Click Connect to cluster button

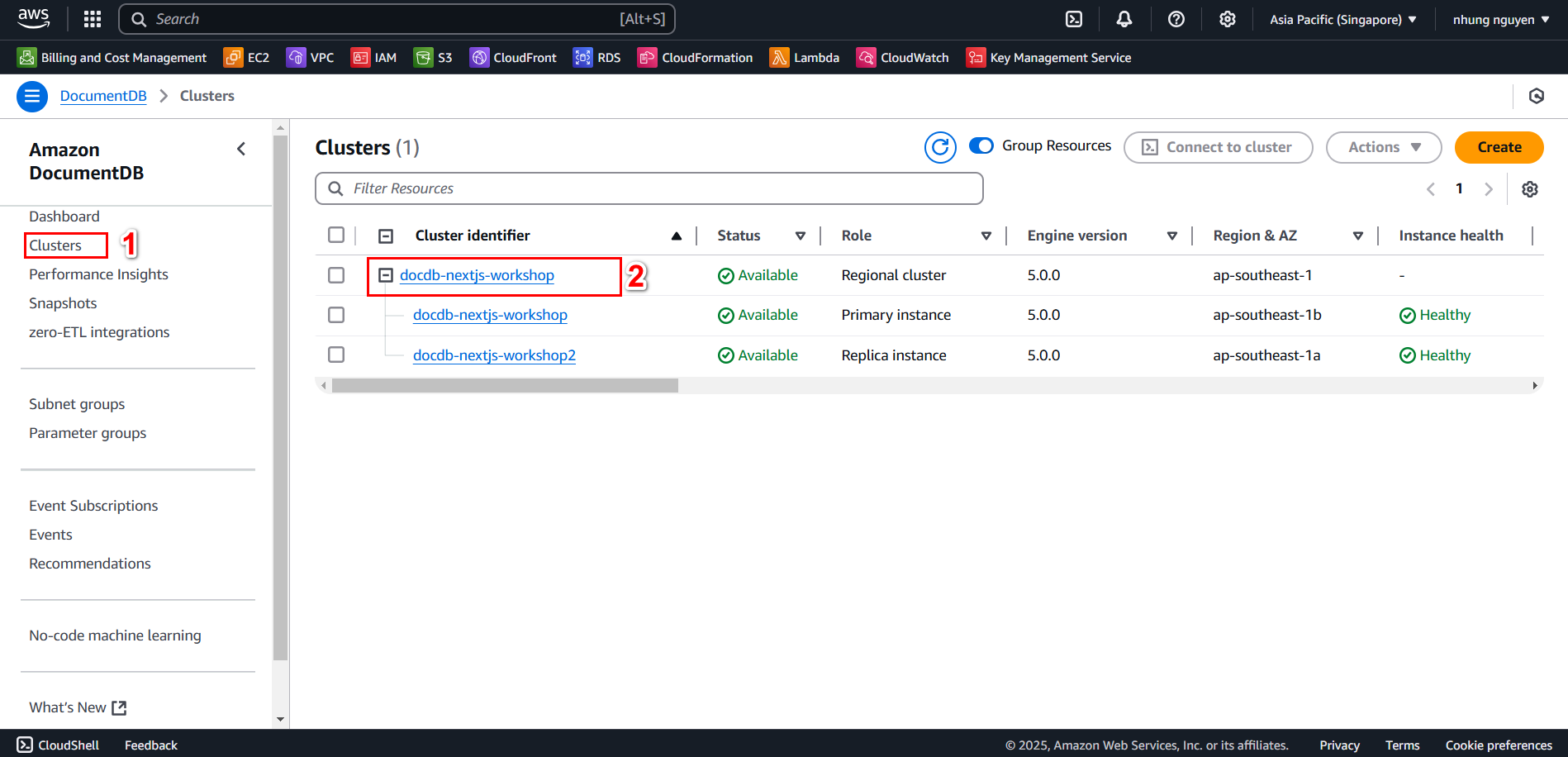1219,147
